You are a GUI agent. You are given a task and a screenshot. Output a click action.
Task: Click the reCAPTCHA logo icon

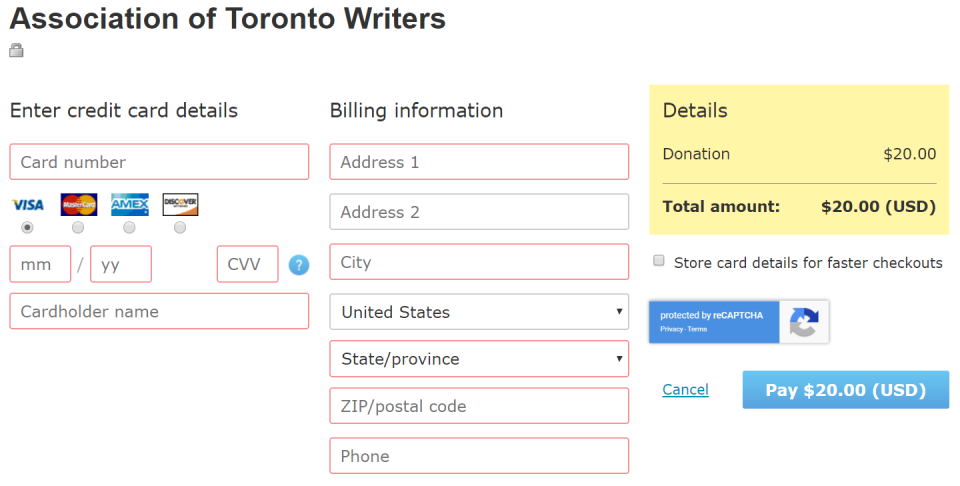pyautogui.click(x=804, y=322)
